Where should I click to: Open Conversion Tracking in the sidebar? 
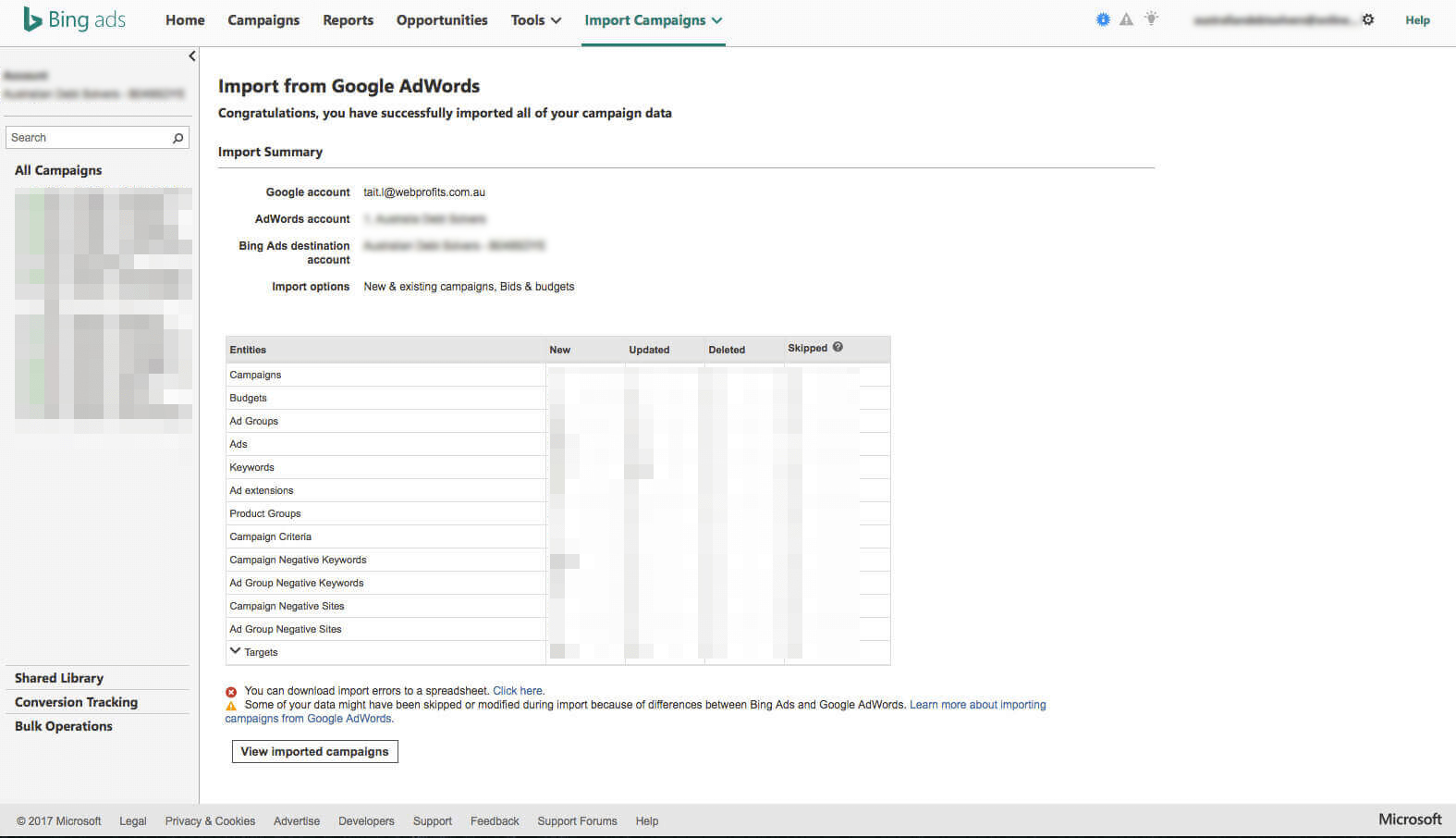tap(76, 702)
